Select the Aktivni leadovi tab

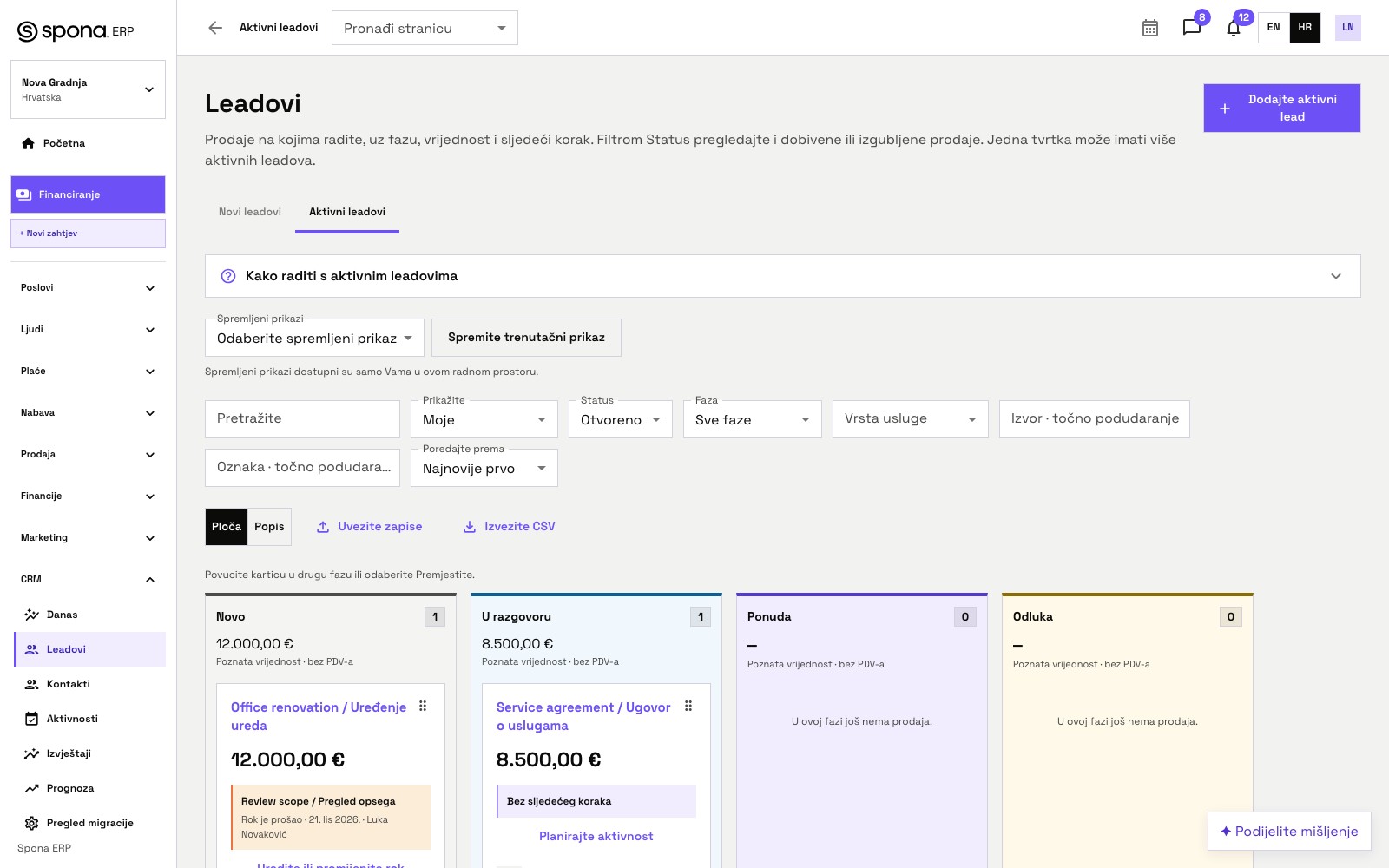point(347,212)
